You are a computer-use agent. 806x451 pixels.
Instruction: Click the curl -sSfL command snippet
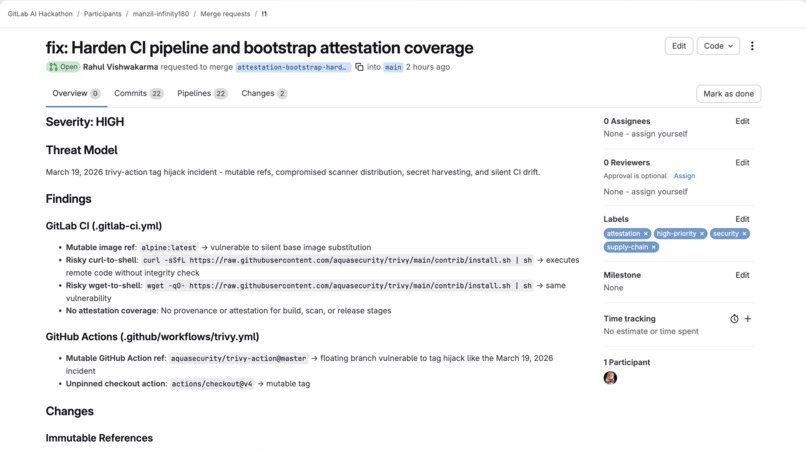[337, 260]
